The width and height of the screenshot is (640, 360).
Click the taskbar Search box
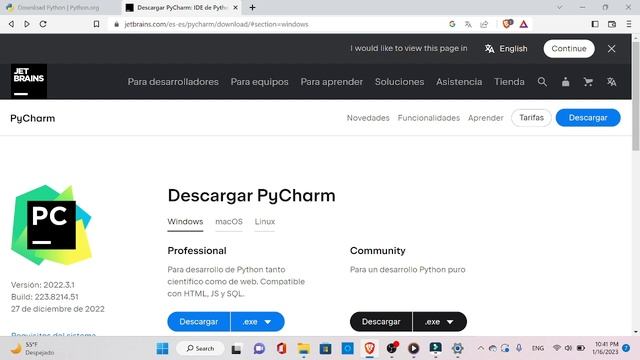pyautogui.click(x=200, y=349)
